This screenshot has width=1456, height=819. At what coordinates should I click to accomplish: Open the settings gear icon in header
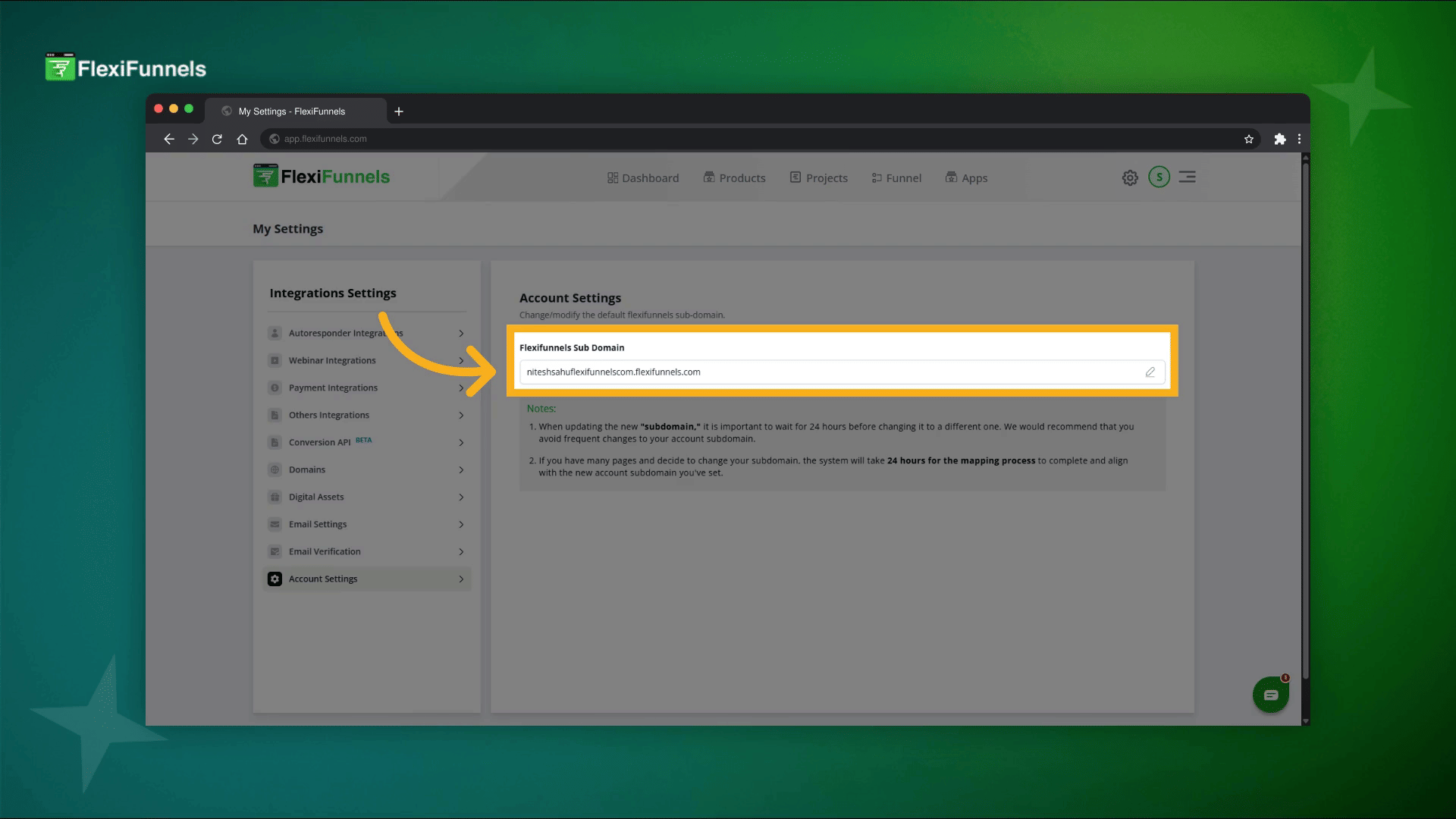pos(1130,178)
